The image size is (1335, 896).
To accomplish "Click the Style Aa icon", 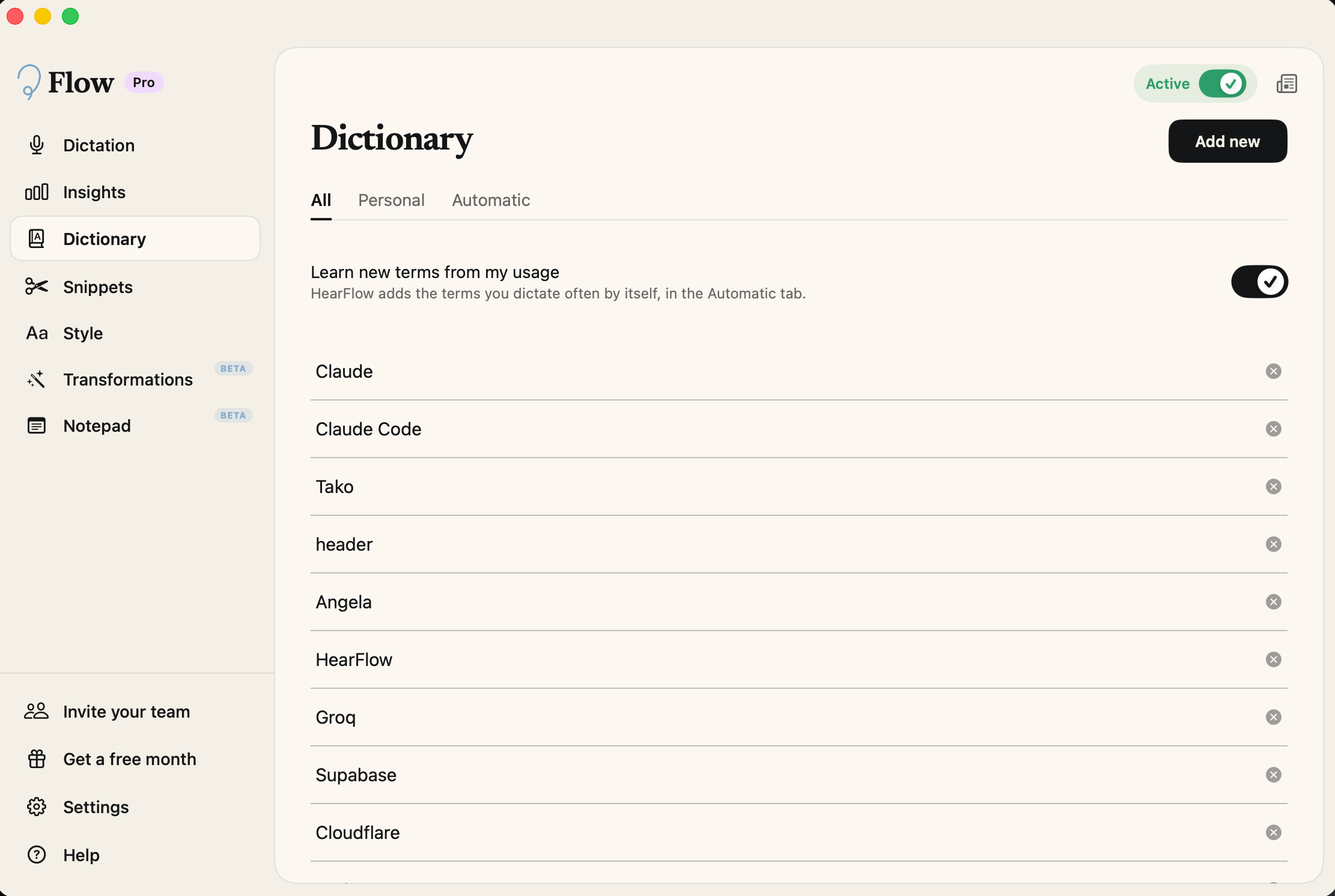I will click(37, 333).
